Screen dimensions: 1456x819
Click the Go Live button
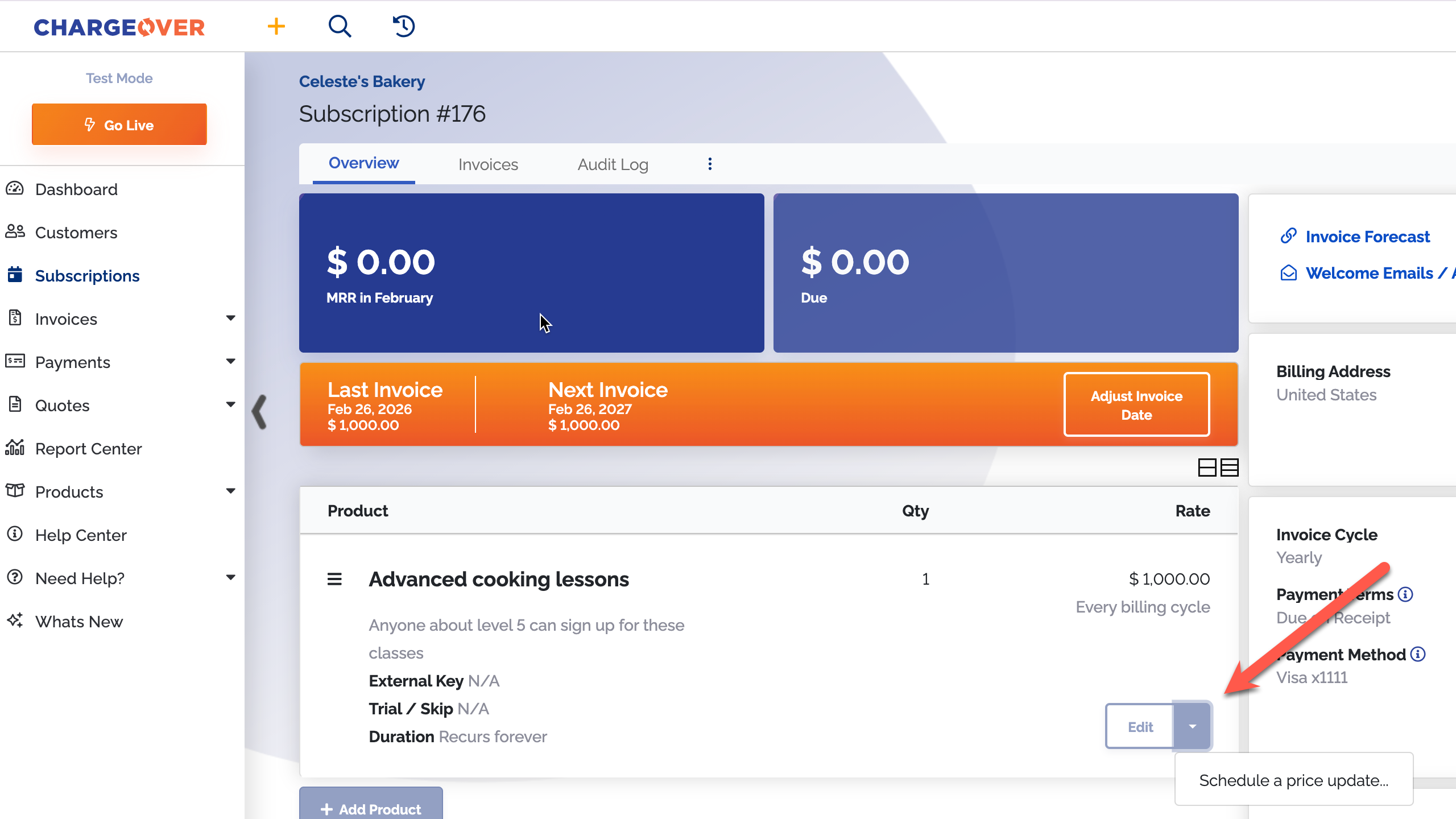click(x=119, y=125)
